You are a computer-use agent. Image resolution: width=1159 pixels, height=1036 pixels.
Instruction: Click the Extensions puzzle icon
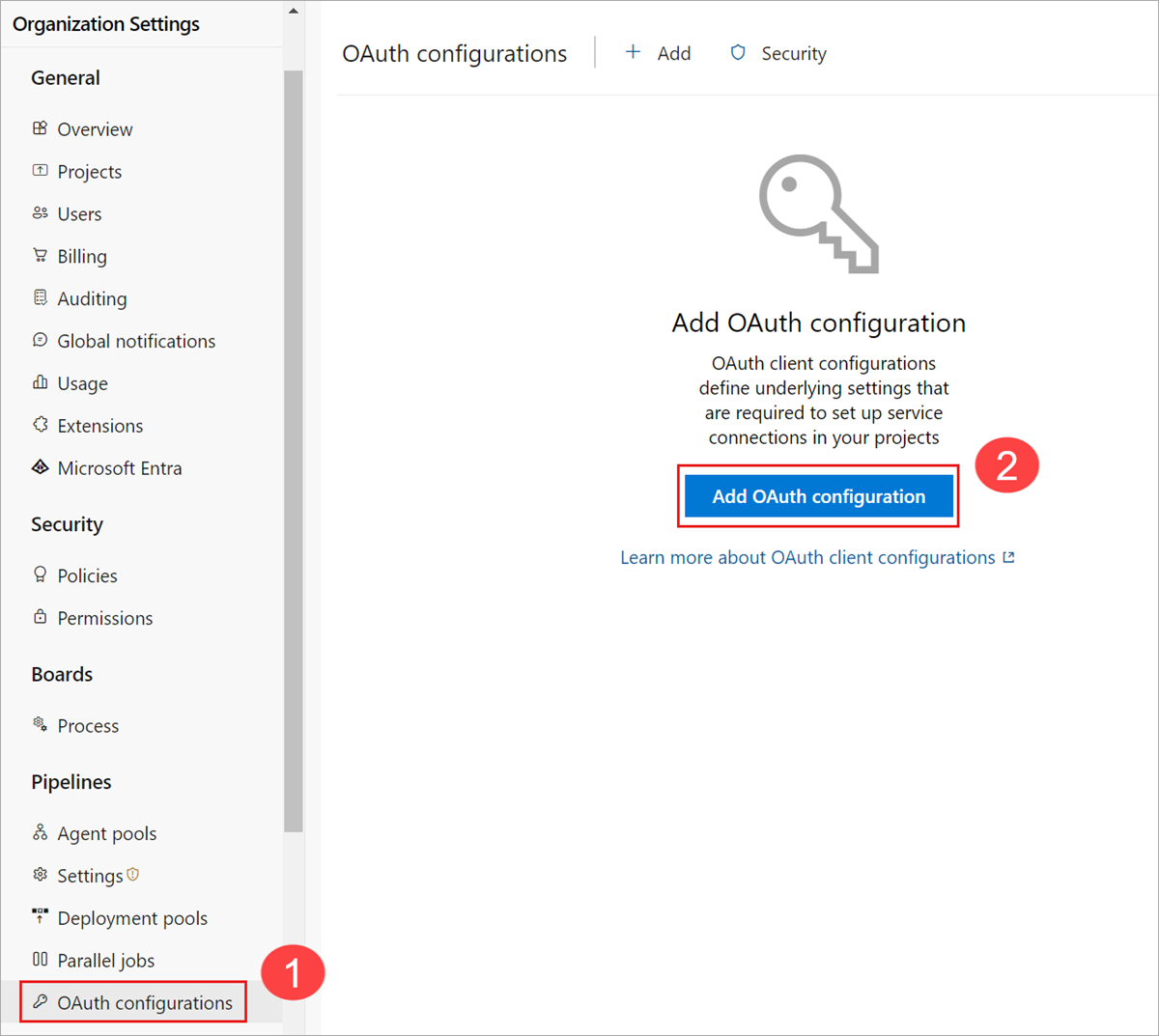[x=41, y=425]
